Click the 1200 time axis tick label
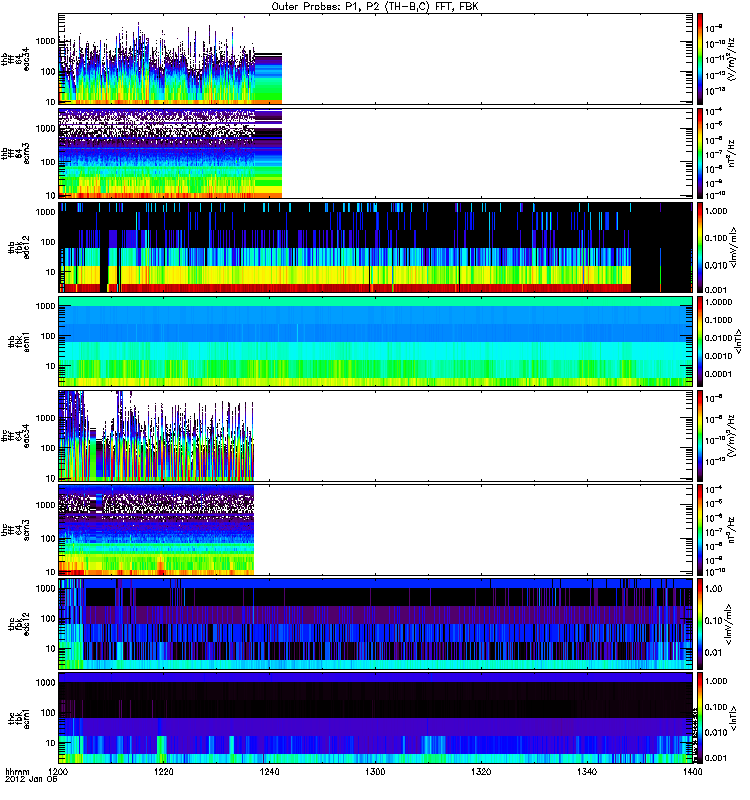Image resolution: width=750 pixels, height=800 pixels. [x=59, y=773]
